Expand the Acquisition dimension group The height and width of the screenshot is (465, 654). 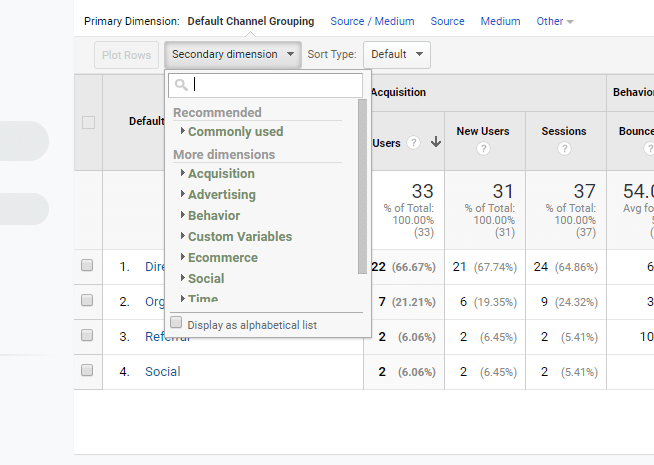pos(221,173)
